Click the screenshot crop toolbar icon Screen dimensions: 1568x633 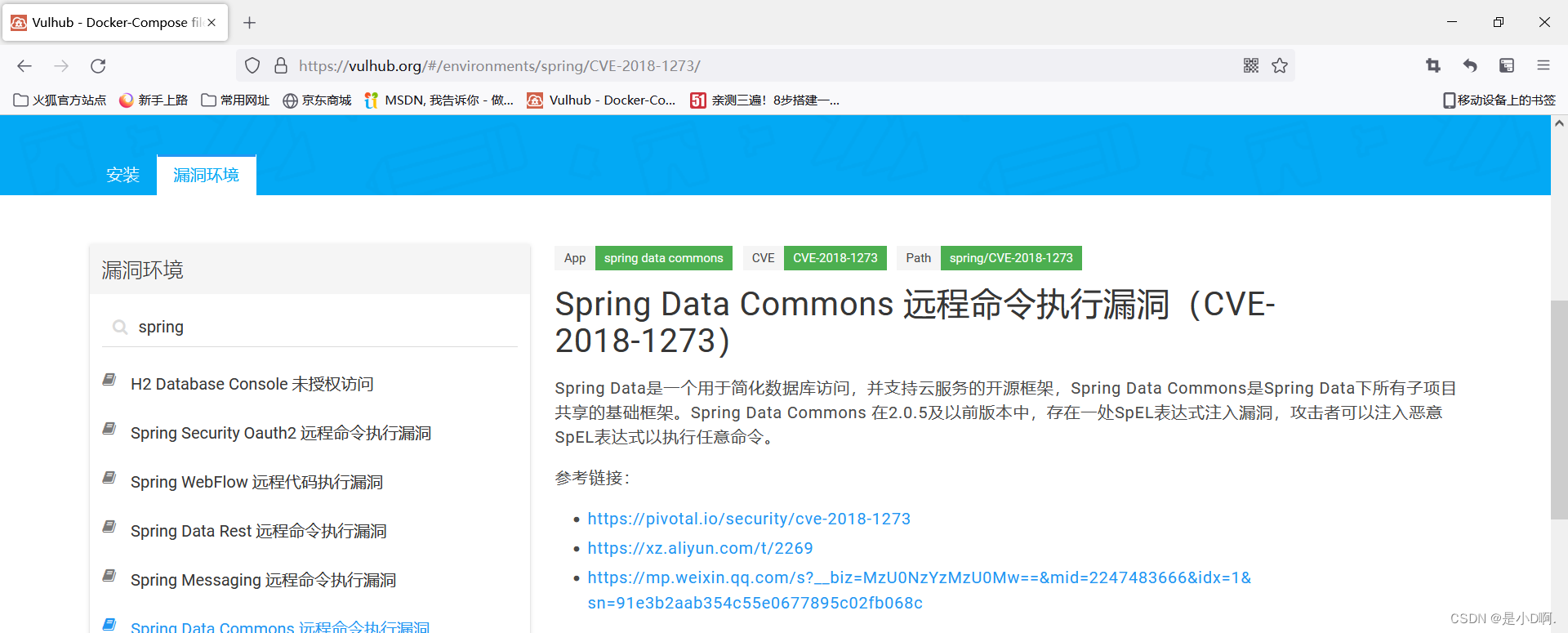[x=1433, y=65]
